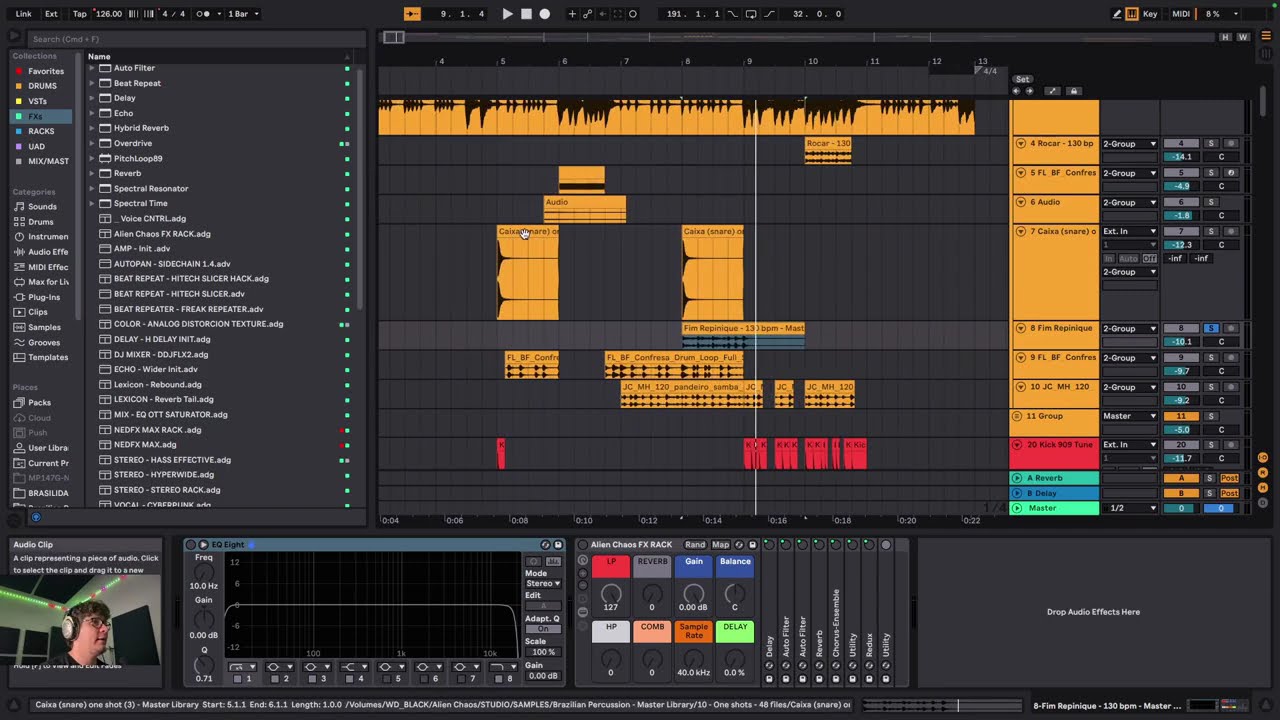
Task: Click EQ Eight hot-swap preset icon
Action: coord(545,545)
